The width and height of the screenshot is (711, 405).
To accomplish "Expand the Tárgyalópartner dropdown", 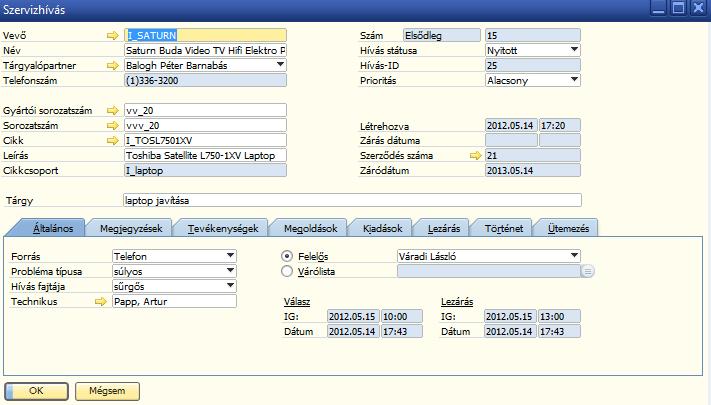I will coord(281,65).
